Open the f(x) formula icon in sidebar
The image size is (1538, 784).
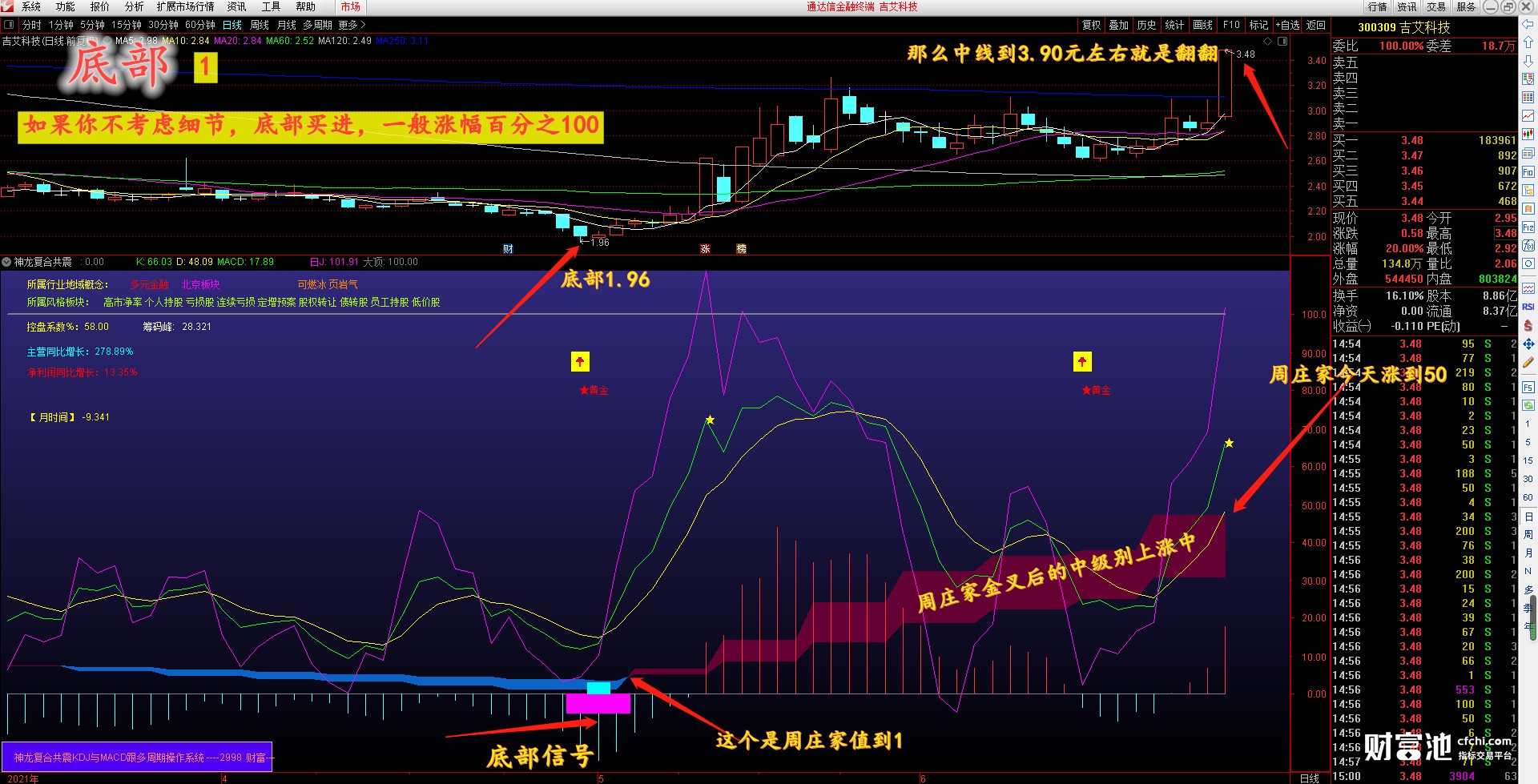1528,245
